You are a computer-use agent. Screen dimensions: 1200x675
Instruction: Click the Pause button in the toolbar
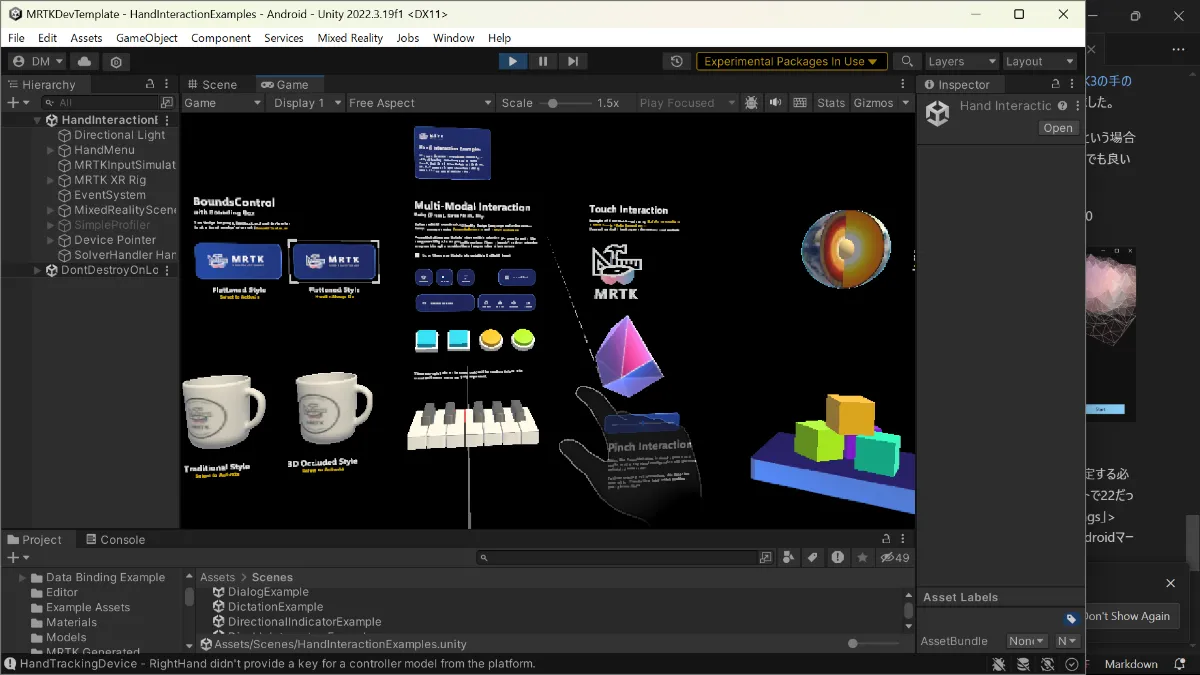point(543,61)
